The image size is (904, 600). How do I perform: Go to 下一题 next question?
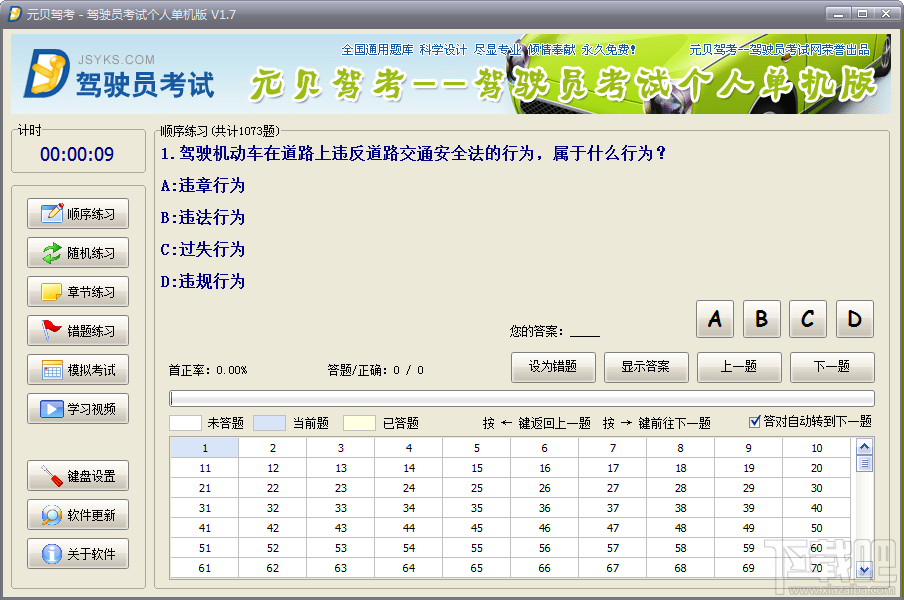point(832,367)
